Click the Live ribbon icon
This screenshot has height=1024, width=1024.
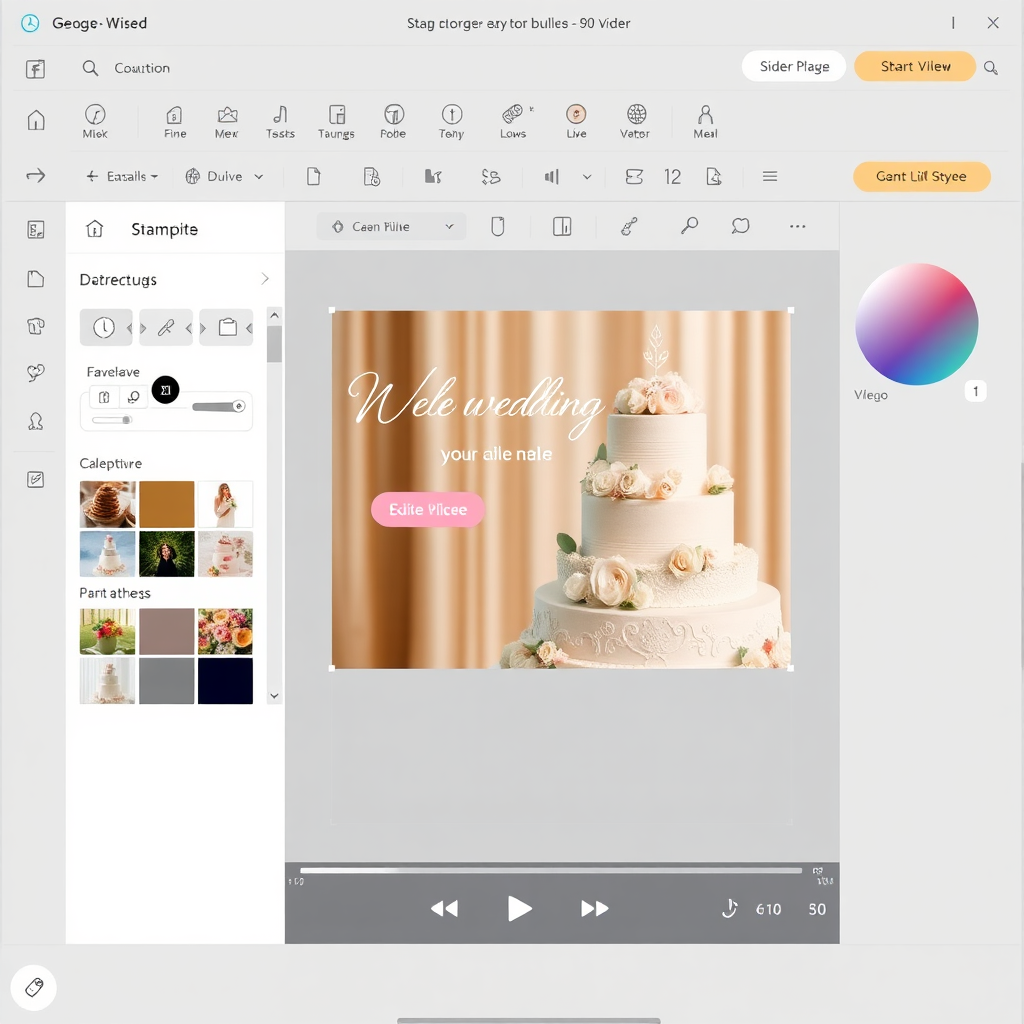pos(576,121)
